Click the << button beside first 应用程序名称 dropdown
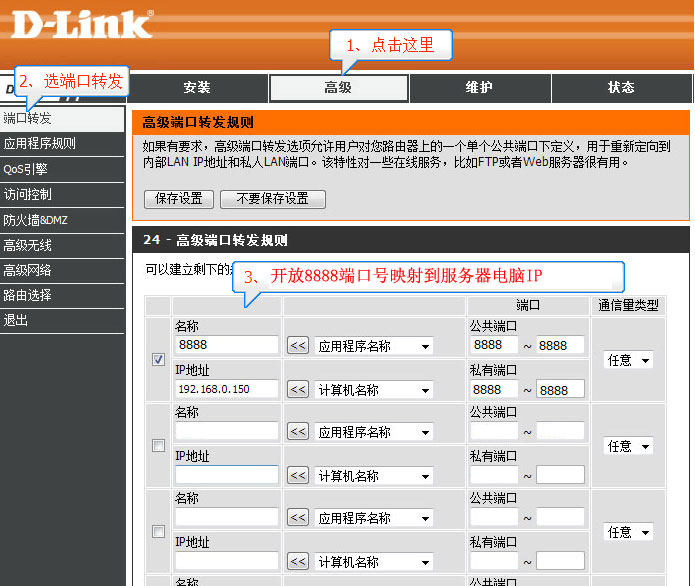The width and height of the screenshot is (695, 586). pyautogui.click(x=298, y=346)
